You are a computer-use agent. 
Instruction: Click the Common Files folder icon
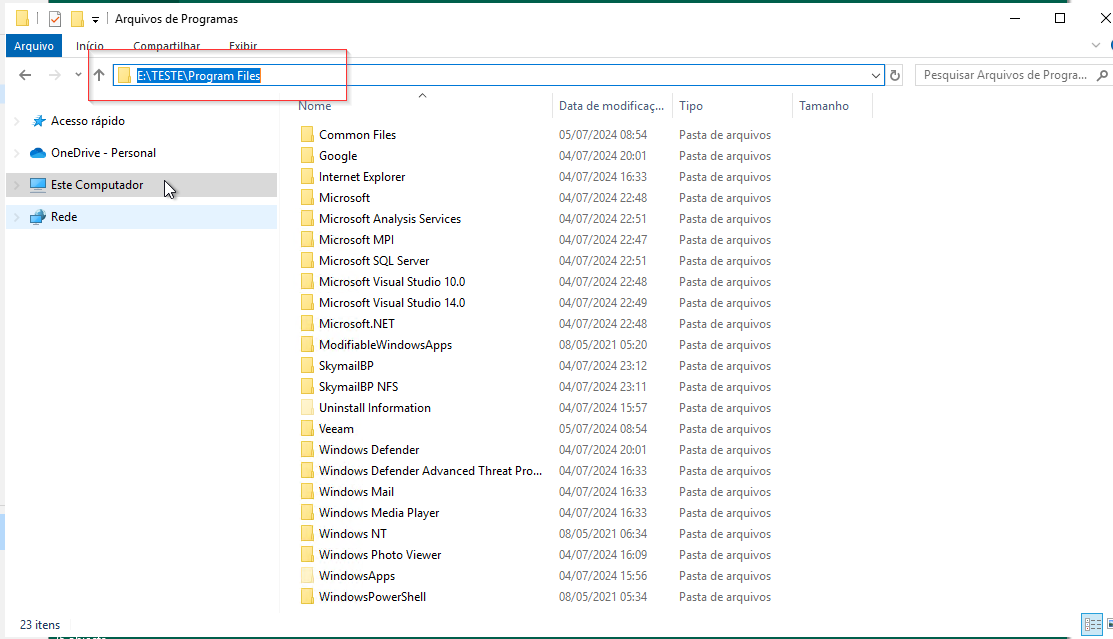click(307, 134)
